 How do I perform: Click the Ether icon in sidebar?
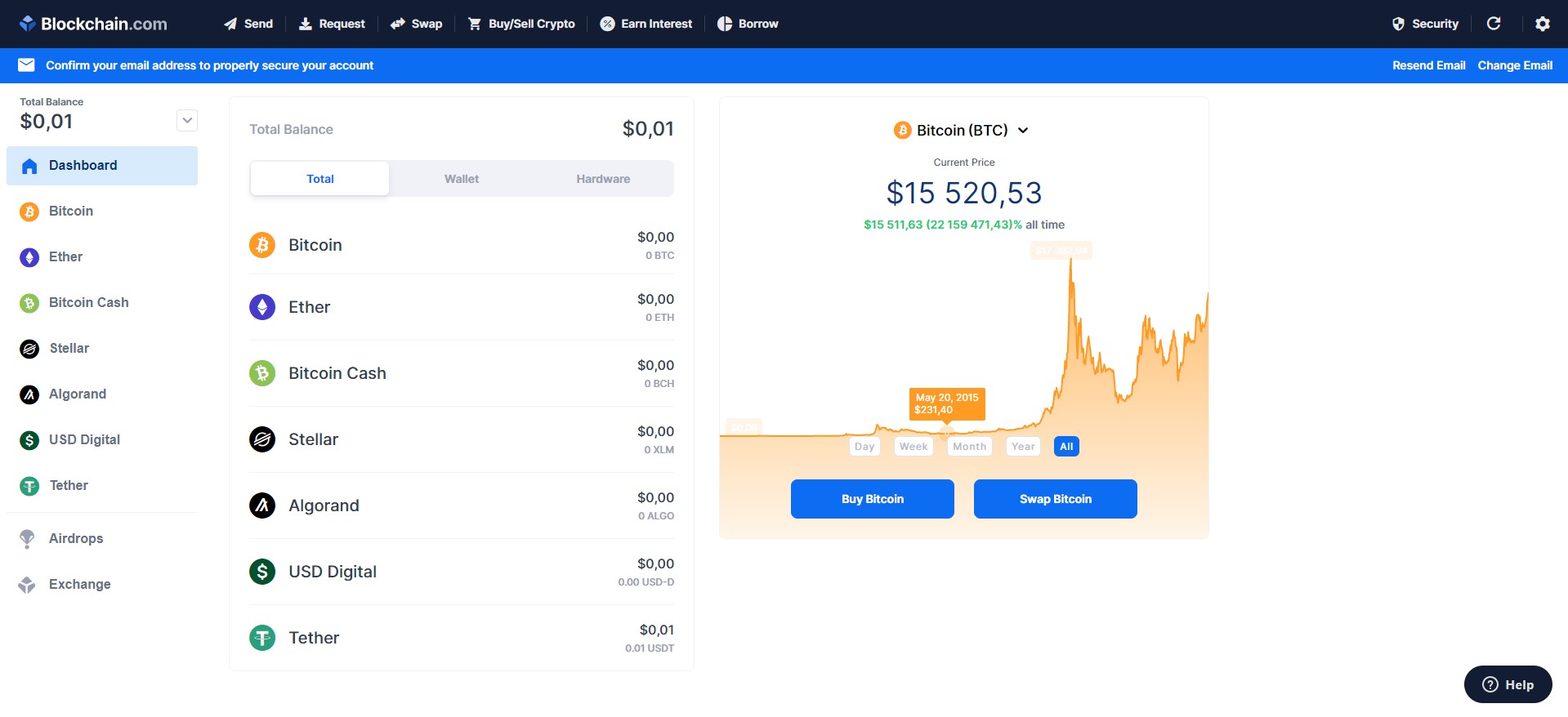click(x=29, y=257)
